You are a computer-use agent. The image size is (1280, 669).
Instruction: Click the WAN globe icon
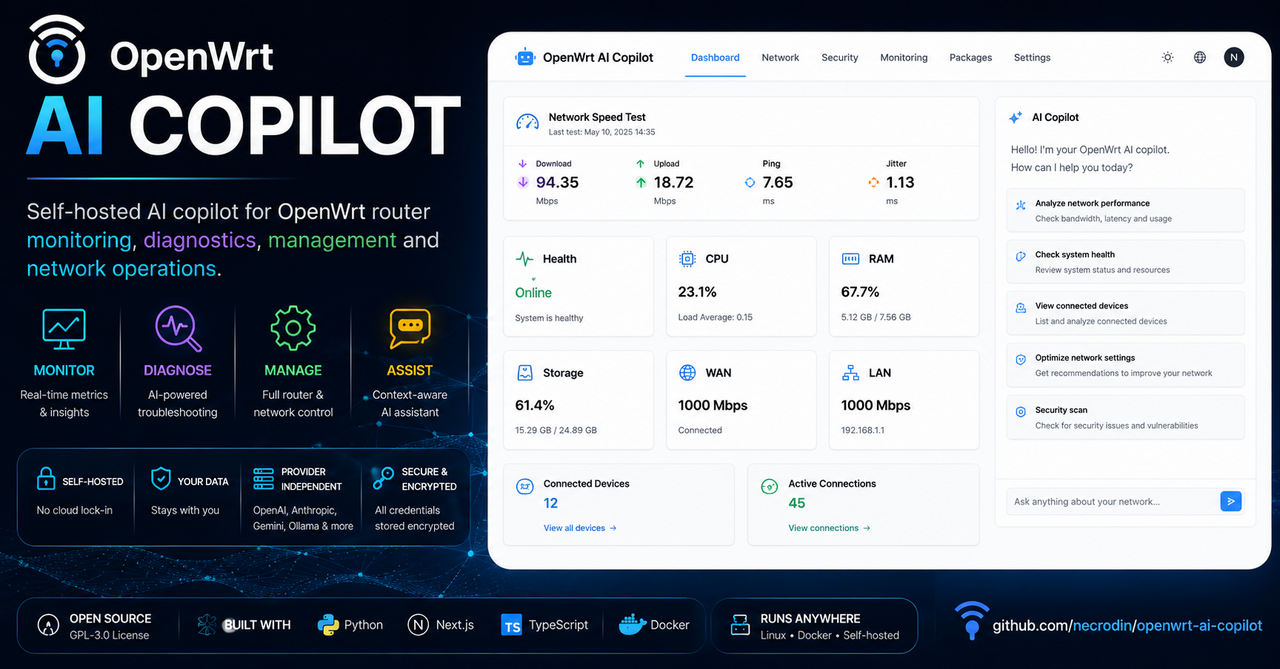tap(688, 373)
